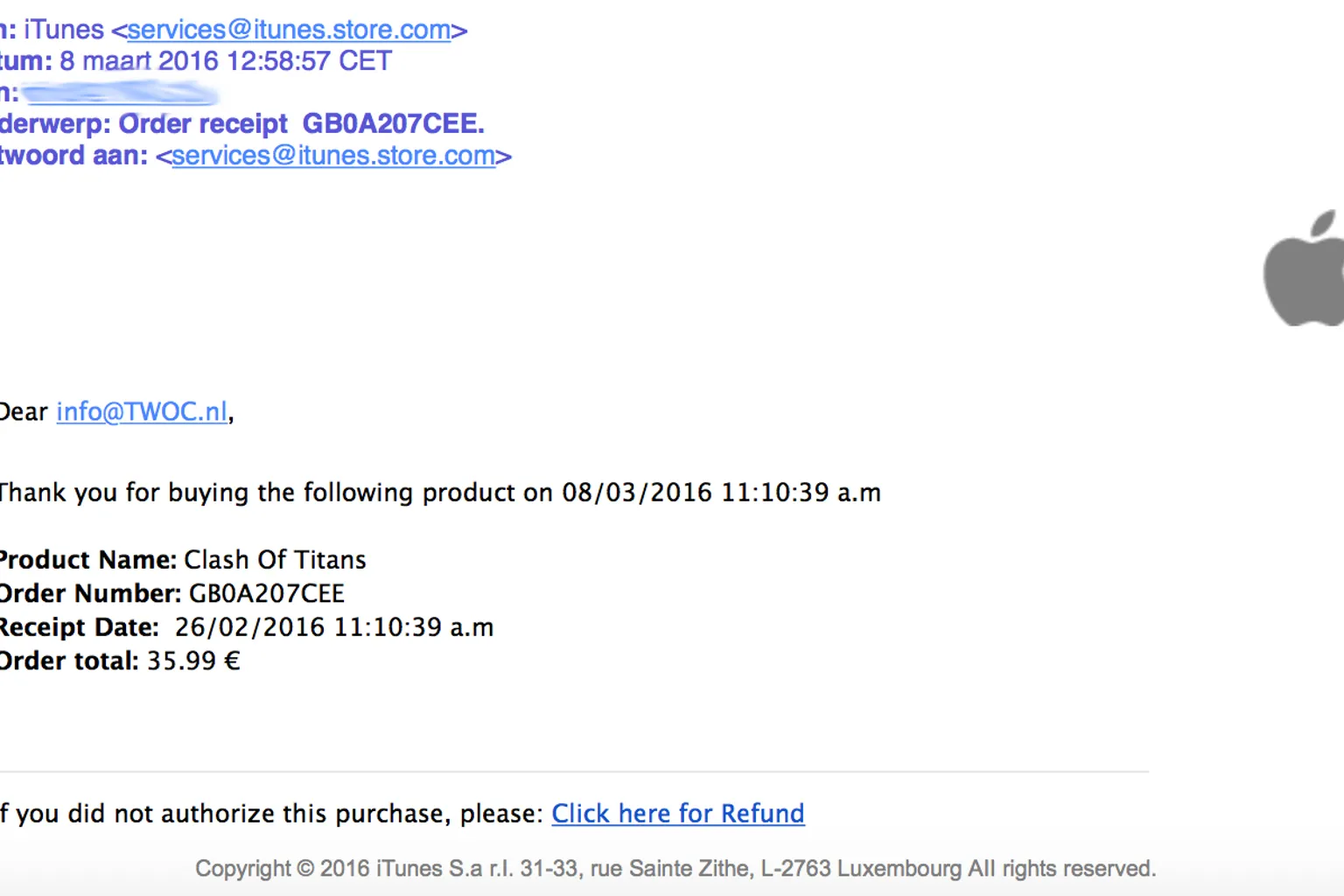Click the sender name "iTunes"
The width and height of the screenshot is (1344, 896).
[64, 31]
